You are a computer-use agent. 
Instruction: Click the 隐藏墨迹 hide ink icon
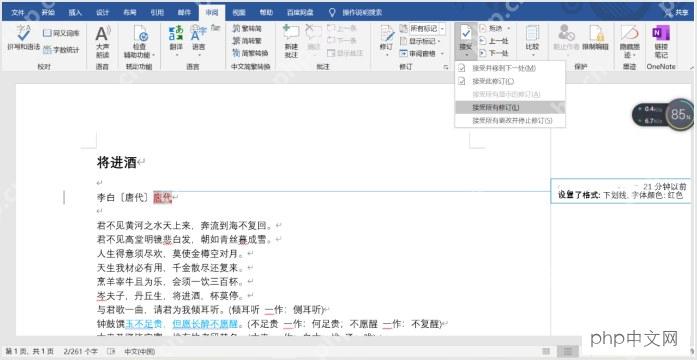[629, 33]
